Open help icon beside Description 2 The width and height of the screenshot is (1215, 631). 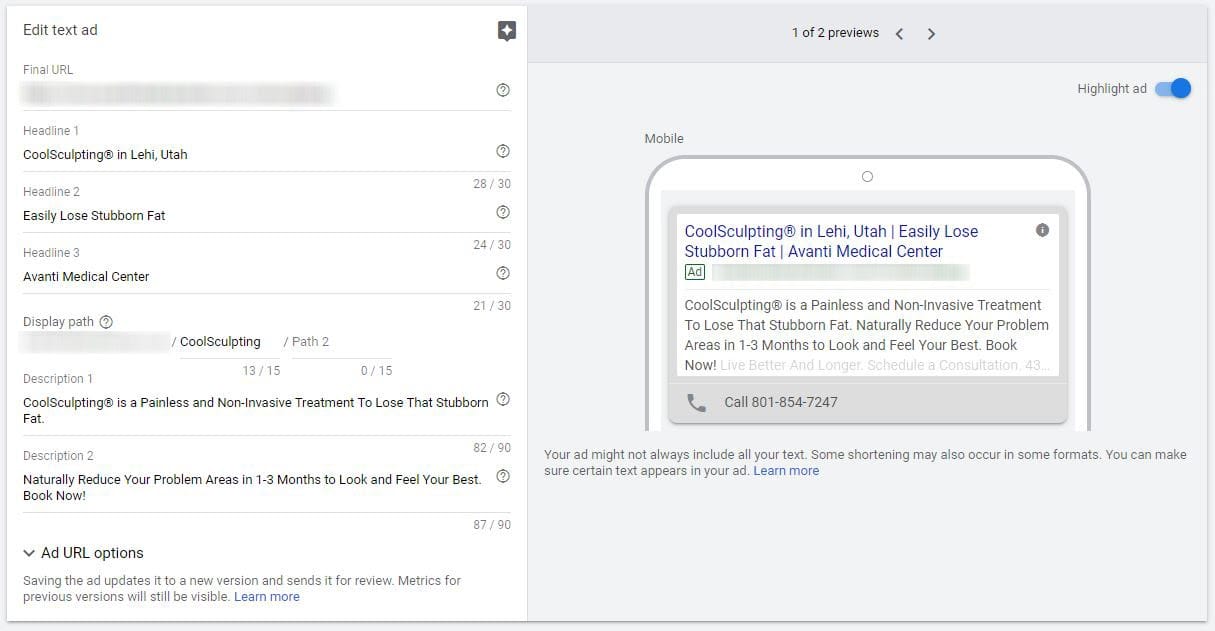[x=503, y=476]
